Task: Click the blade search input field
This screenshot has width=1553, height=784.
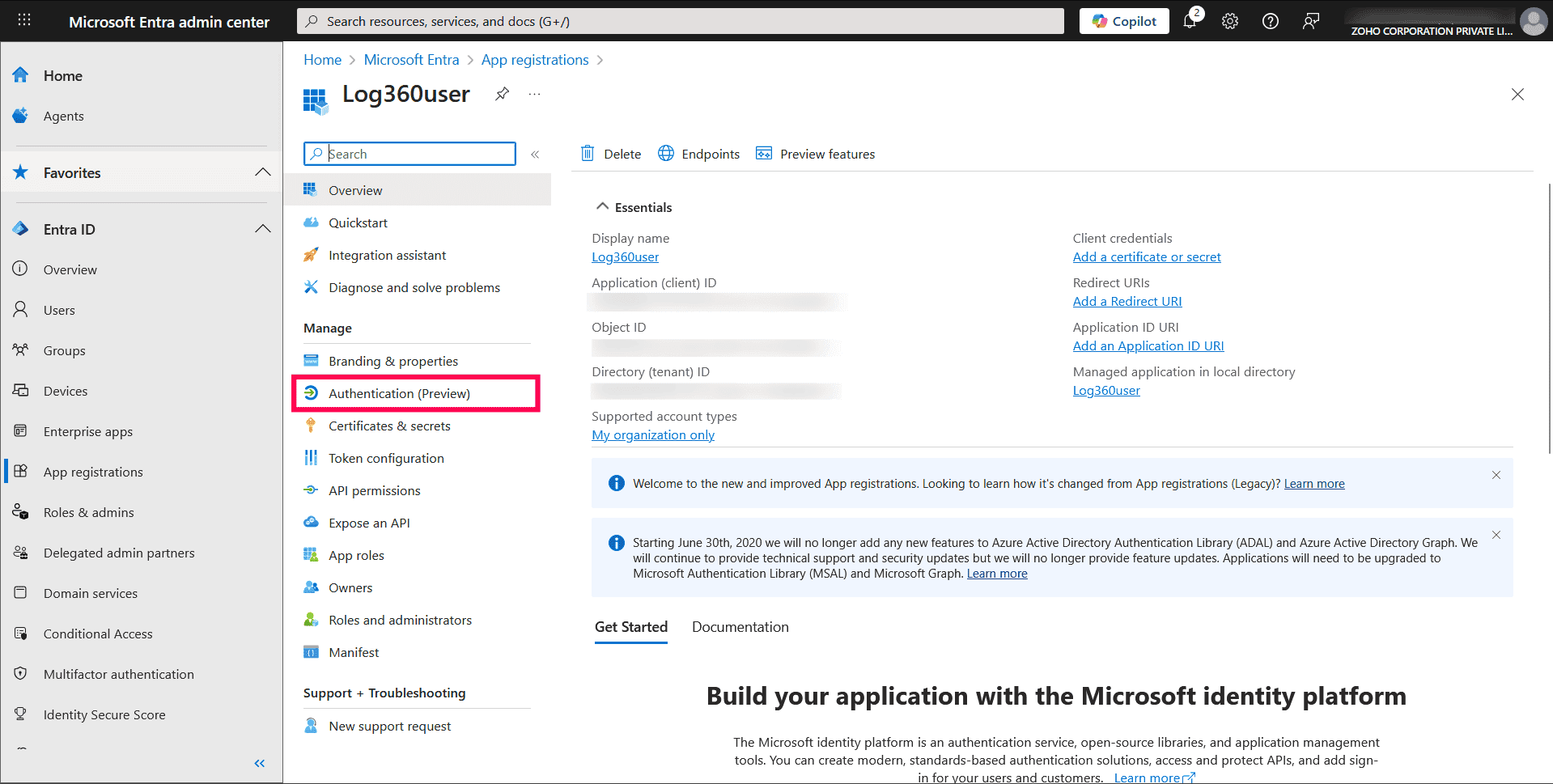Action: point(409,154)
